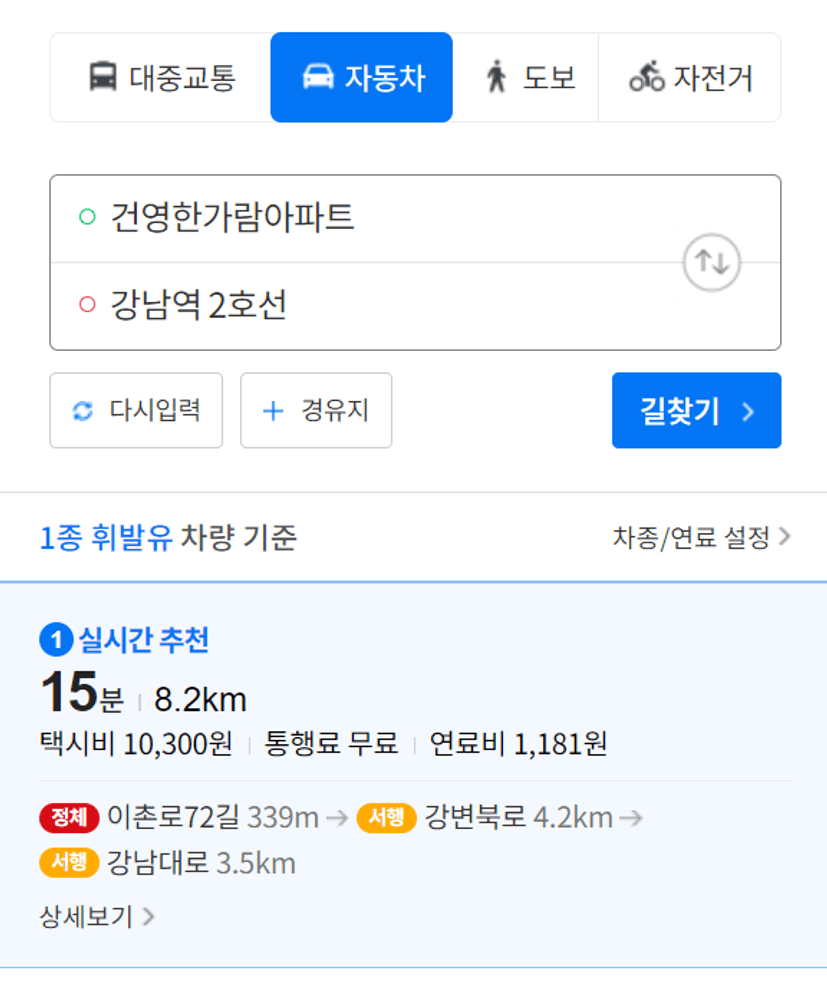
Task: Click the 정체 congestion badge for 이촌로72길
Action: pyautogui.click(x=69, y=818)
